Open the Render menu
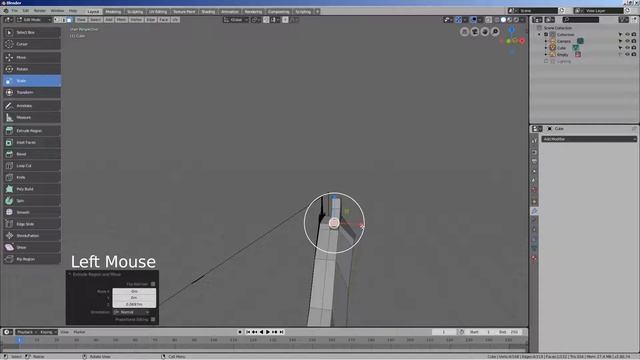The height and width of the screenshot is (360, 640). click(40, 11)
